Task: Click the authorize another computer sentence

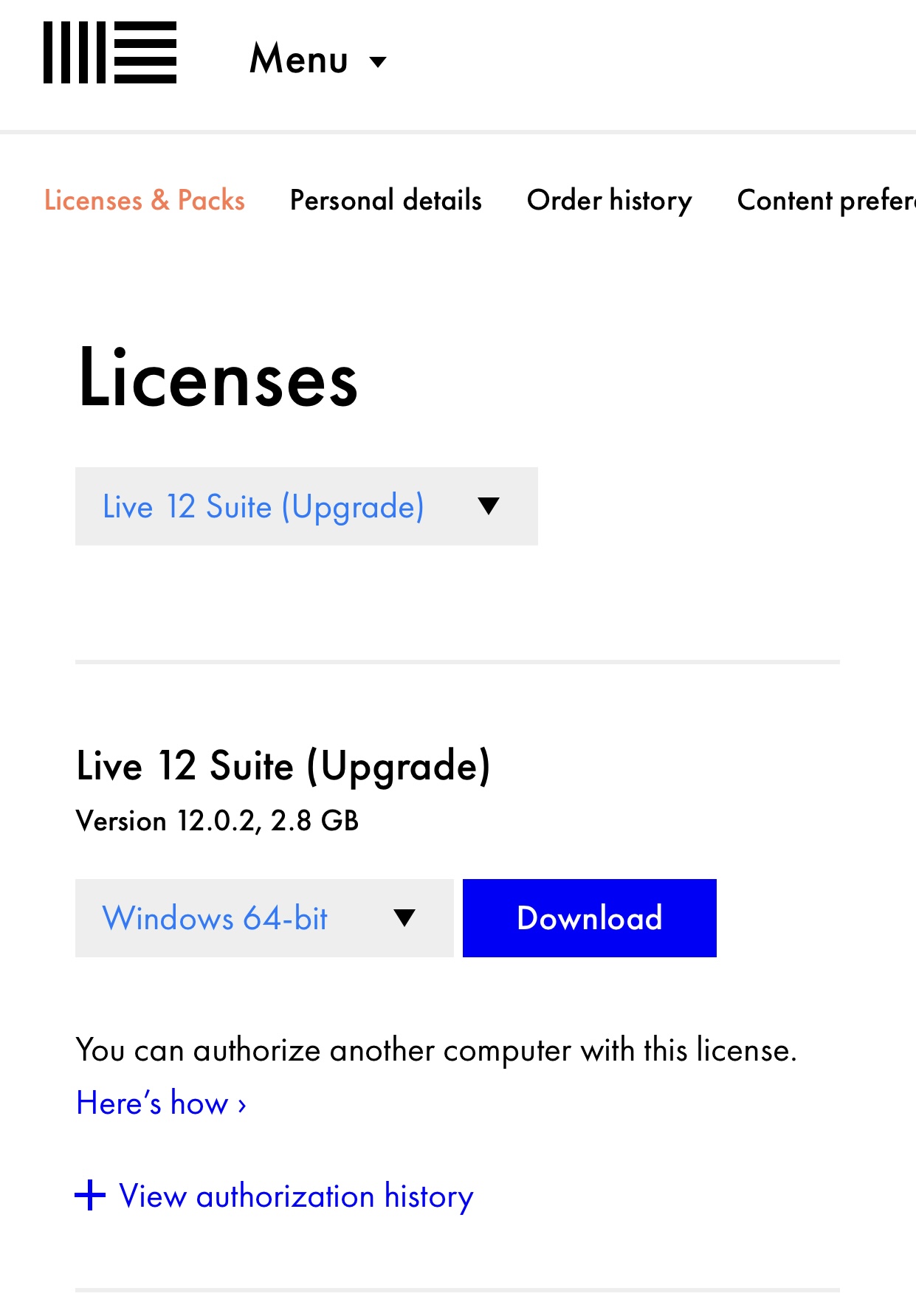Action: tap(437, 1049)
